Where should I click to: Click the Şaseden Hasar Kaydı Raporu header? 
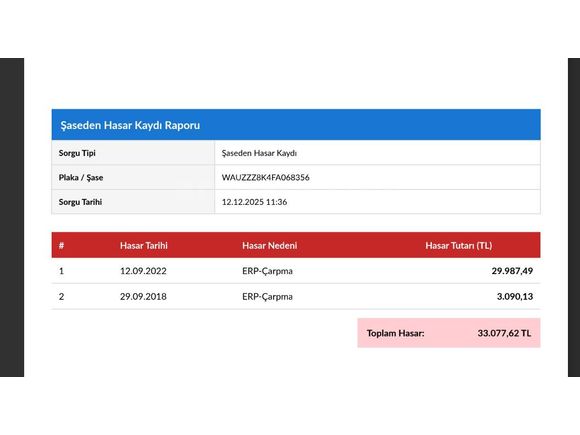(x=130, y=125)
